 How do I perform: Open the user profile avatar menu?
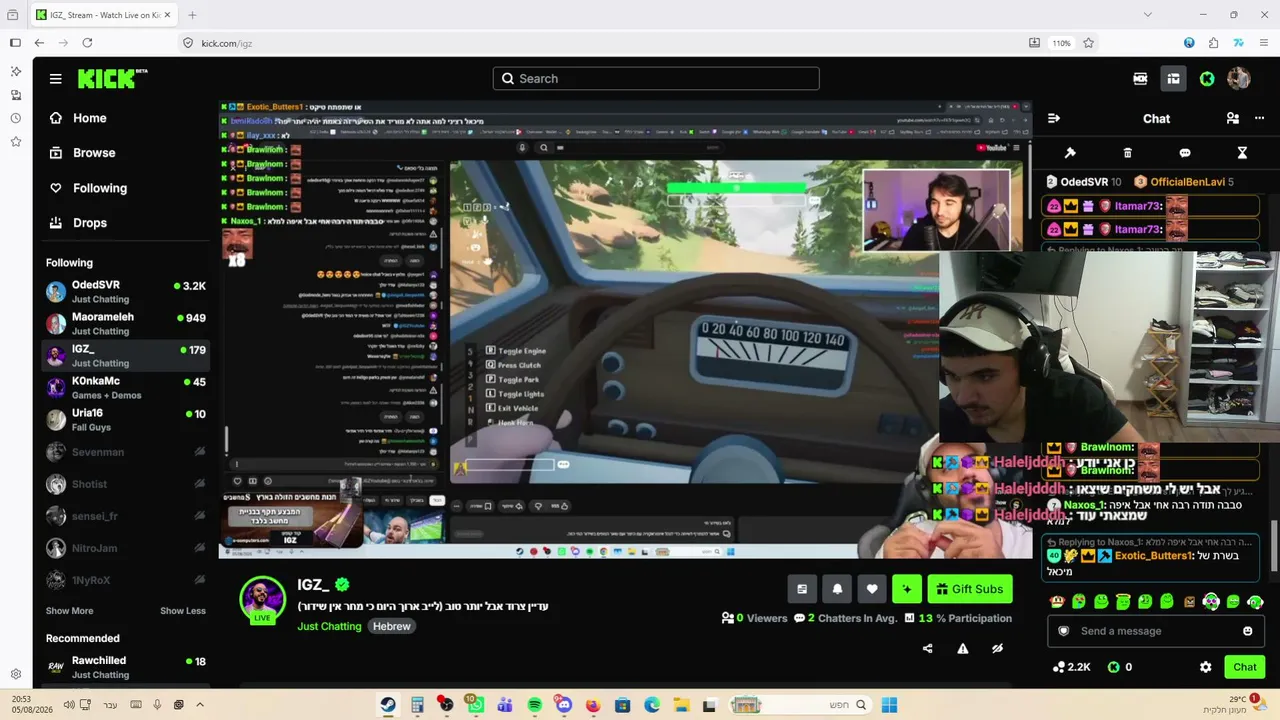(x=1239, y=79)
